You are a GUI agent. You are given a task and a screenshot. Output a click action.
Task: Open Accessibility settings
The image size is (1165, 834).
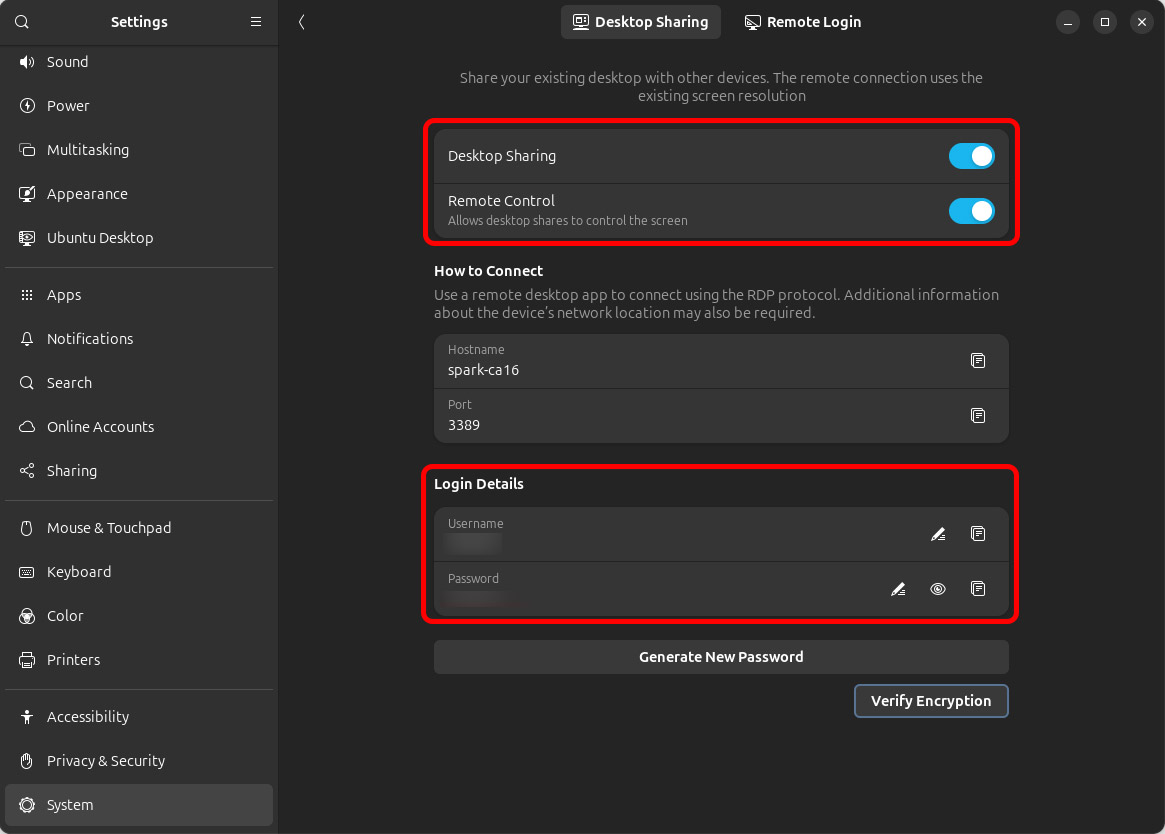point(139,717)
